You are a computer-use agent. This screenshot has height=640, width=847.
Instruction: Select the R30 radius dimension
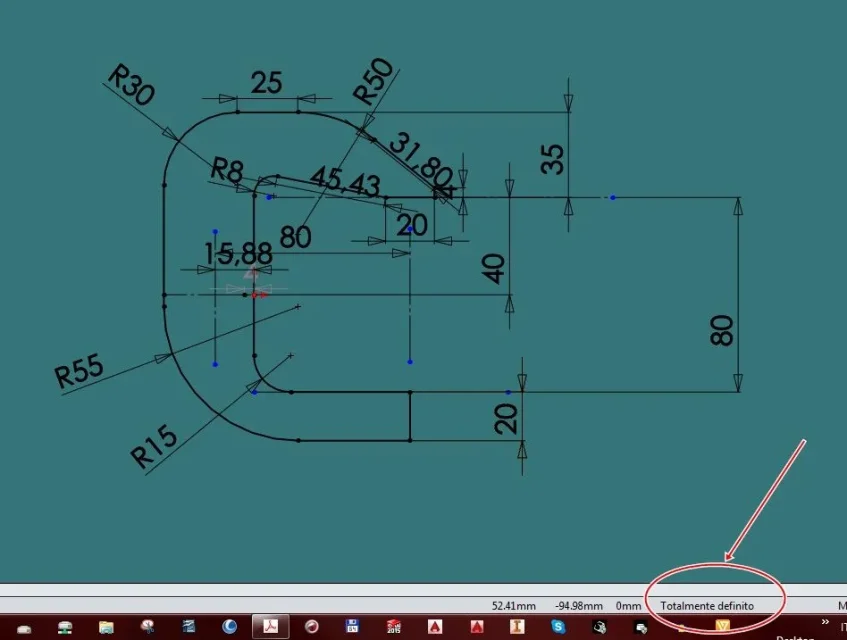(132, 85)
